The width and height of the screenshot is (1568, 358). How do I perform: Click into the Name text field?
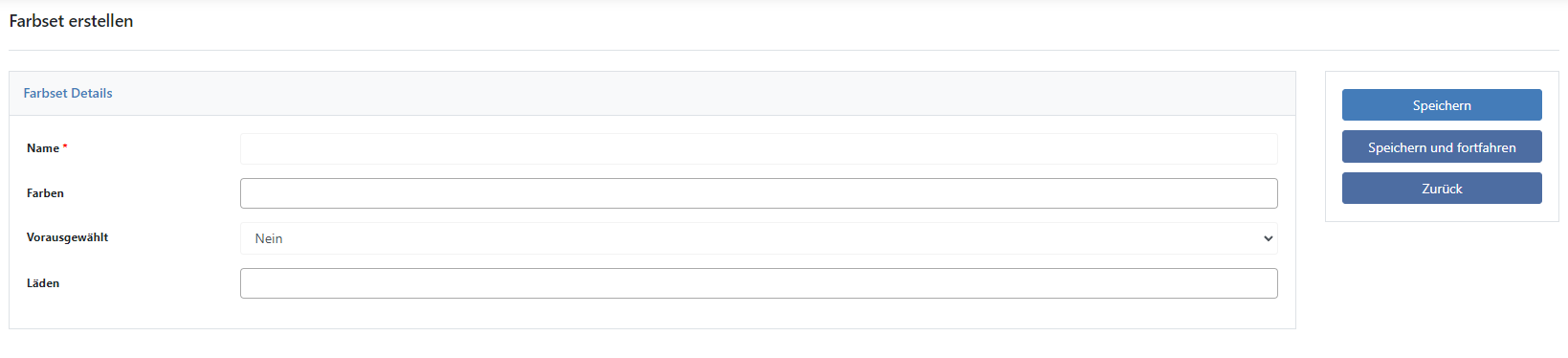click(x=759, y=148)
